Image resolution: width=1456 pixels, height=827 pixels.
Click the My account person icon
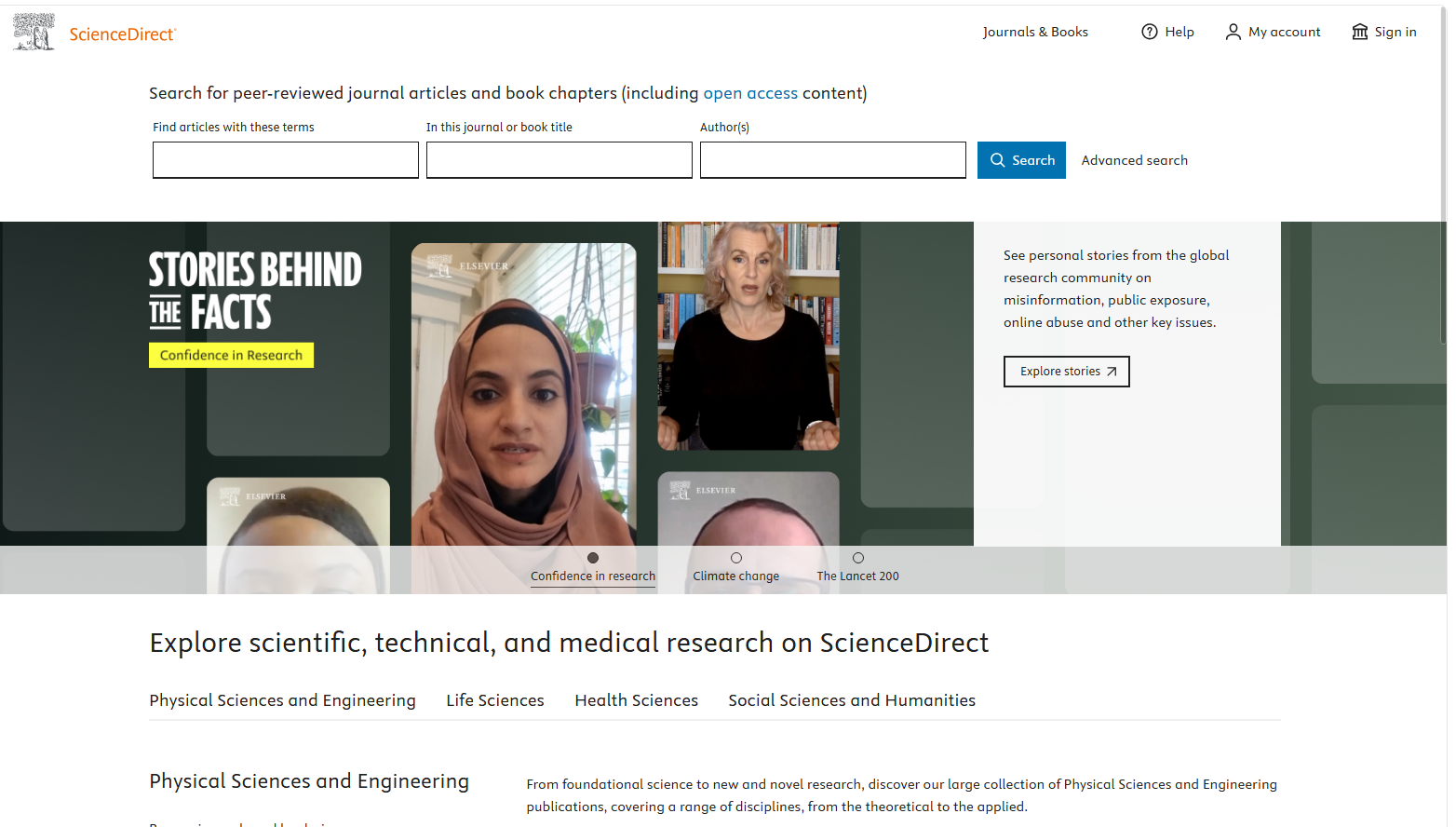click(1233, 31)
